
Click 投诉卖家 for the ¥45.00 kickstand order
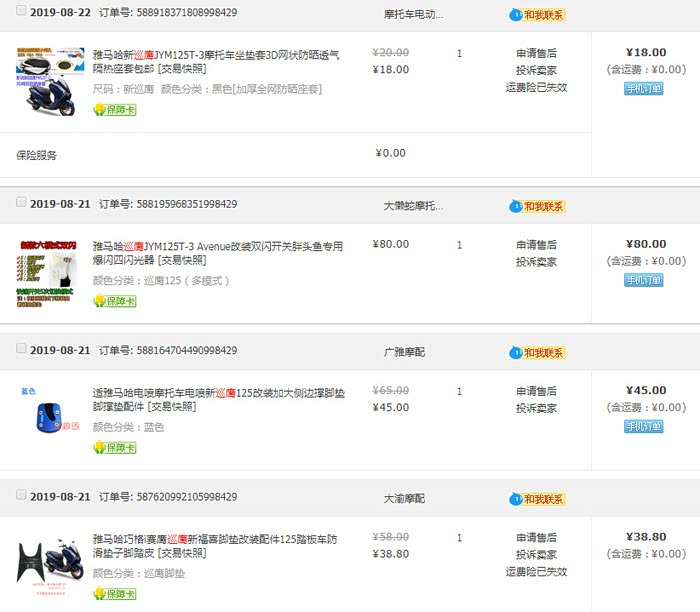click(536, 408)
